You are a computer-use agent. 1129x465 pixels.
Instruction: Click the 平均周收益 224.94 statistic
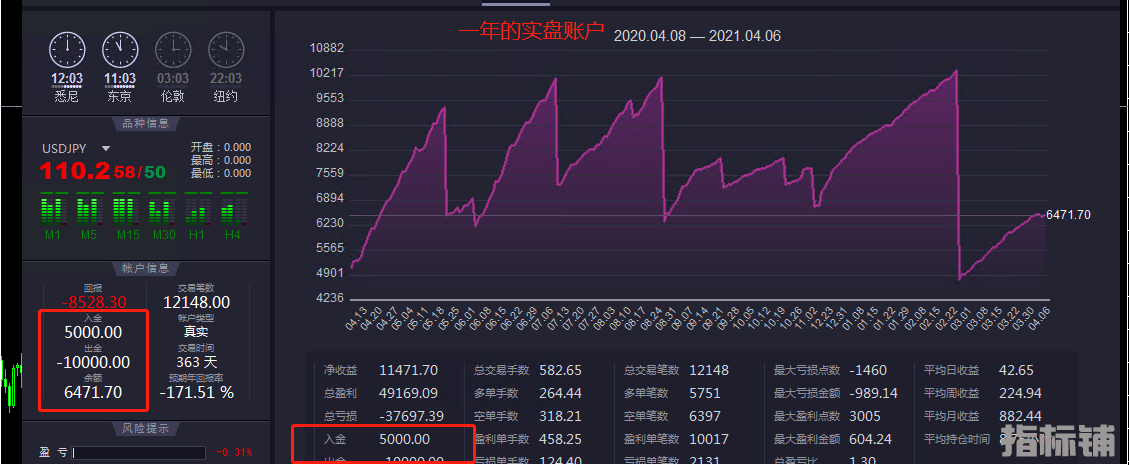983,394
